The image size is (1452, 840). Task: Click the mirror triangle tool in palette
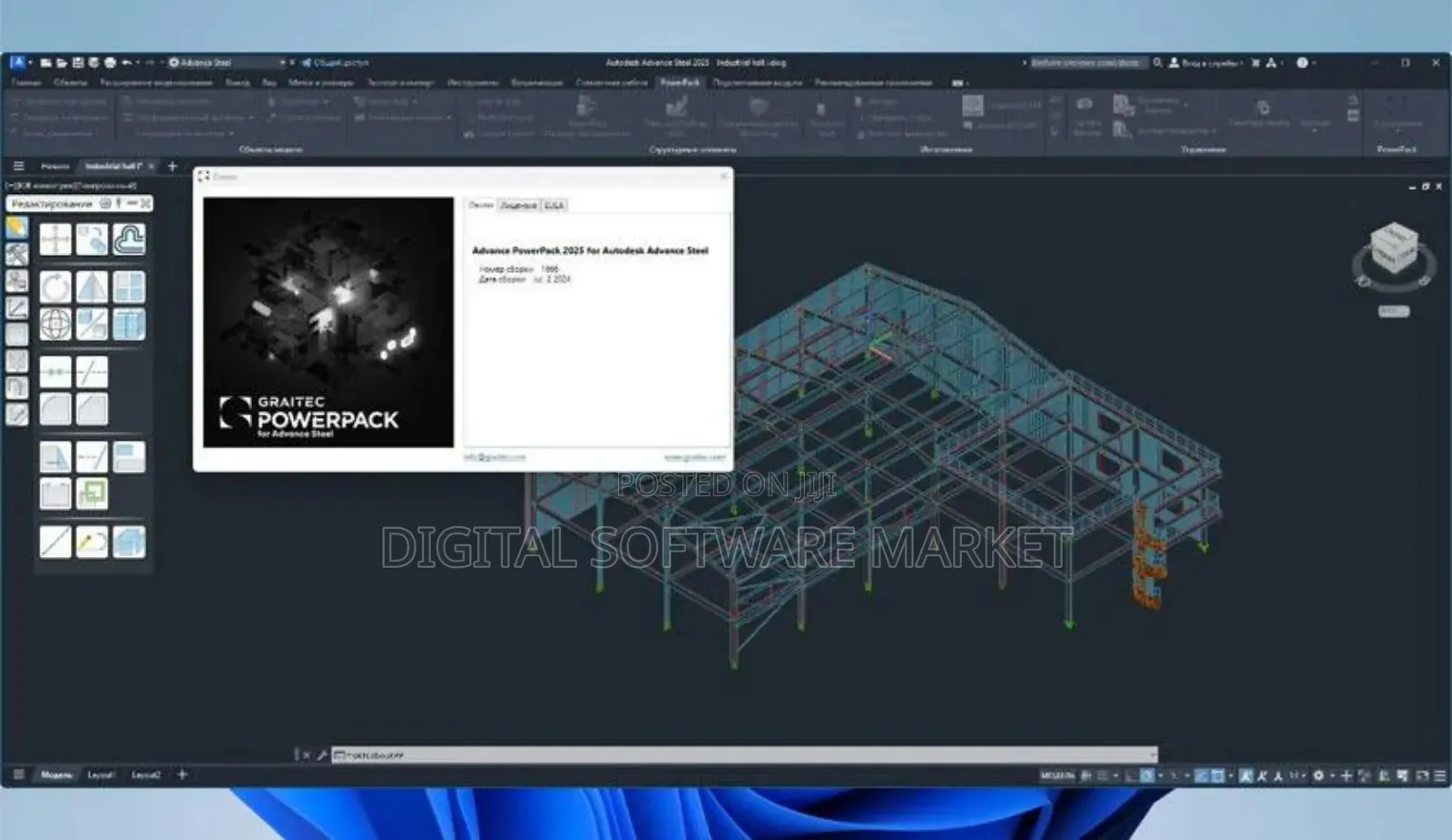coord(92,288)
